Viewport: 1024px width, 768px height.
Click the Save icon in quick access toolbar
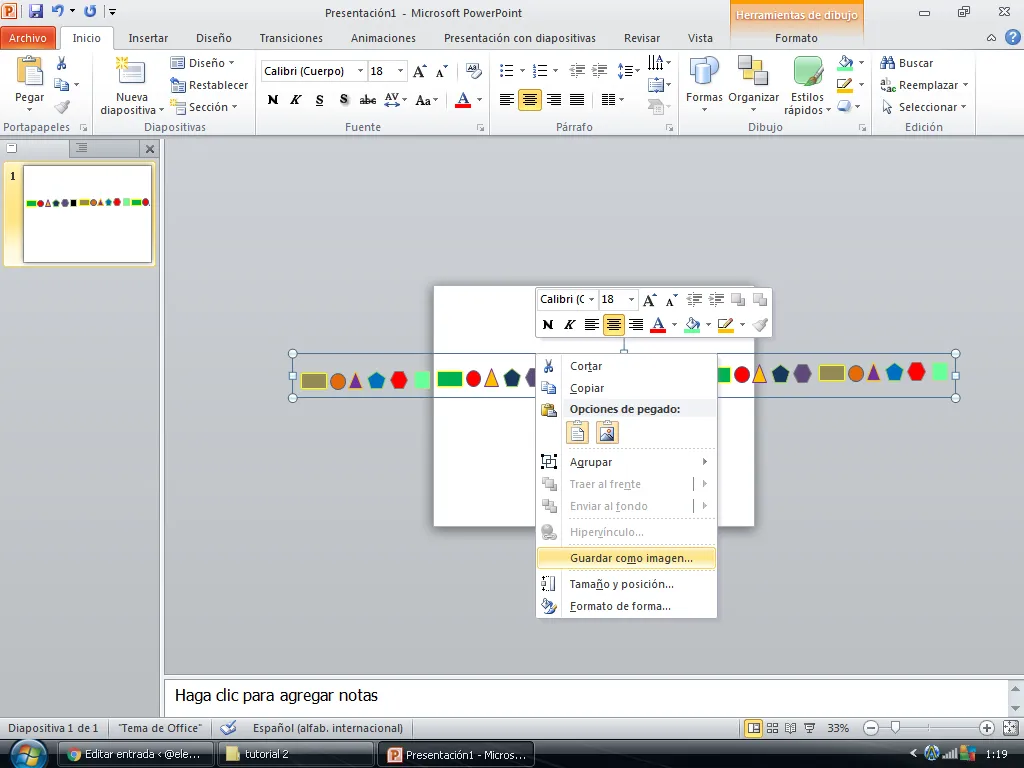click(x=36, y=11)
